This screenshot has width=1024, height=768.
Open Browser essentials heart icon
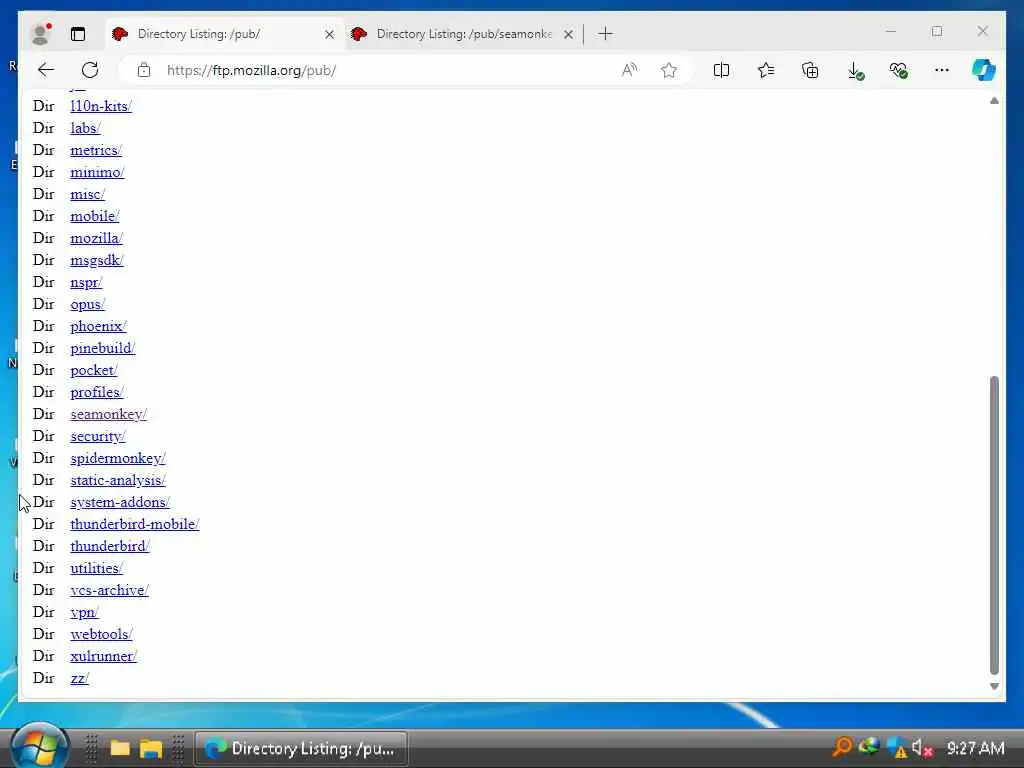(x=899, y=71)
